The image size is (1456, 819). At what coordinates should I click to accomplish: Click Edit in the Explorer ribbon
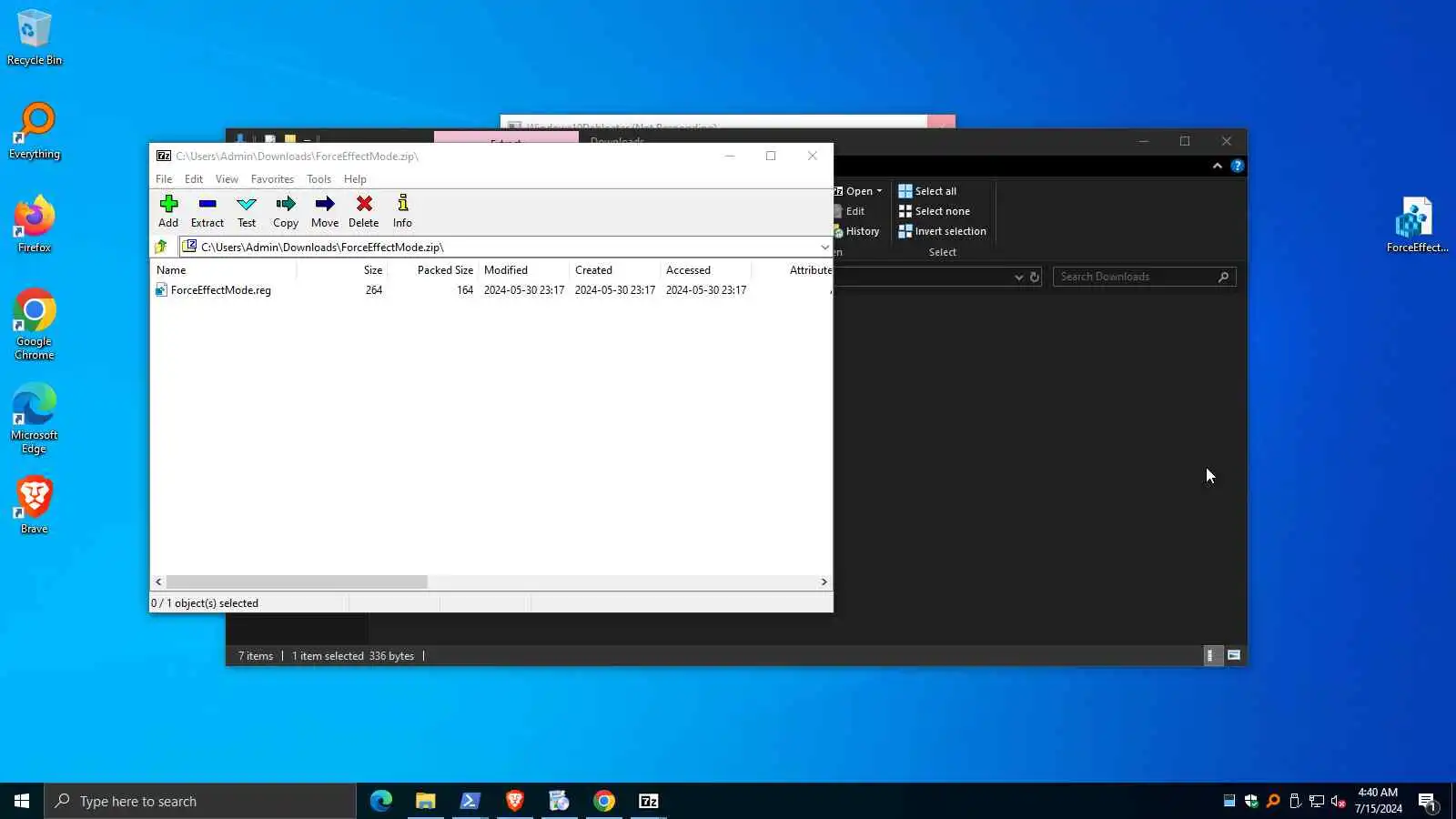pyautogui.click(x=850, y=211)
